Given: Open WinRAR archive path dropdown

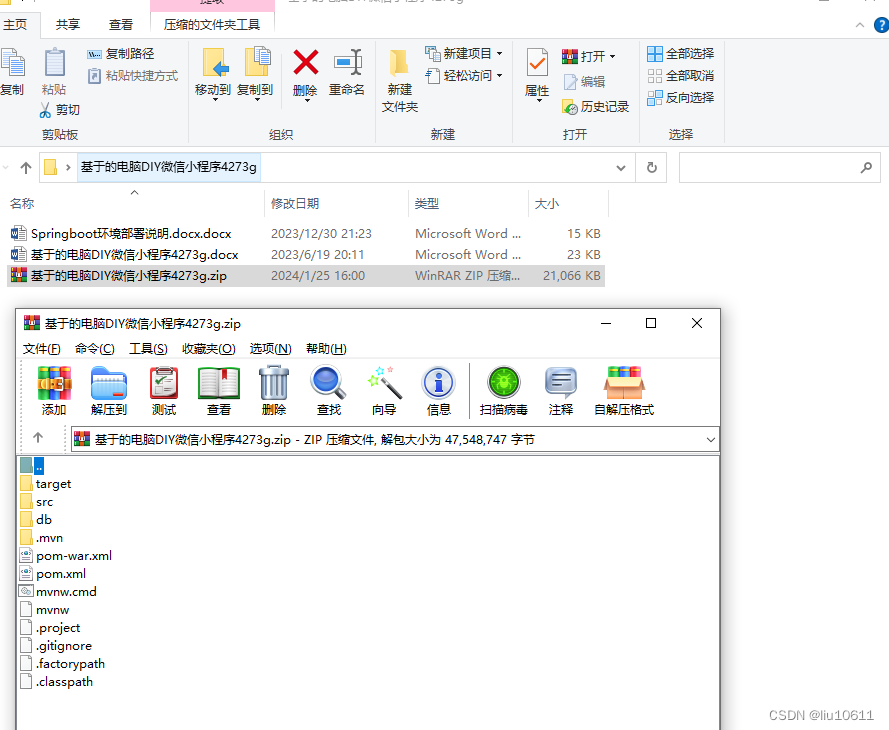Looking at the screenshot, I should [x=710, y=440].
